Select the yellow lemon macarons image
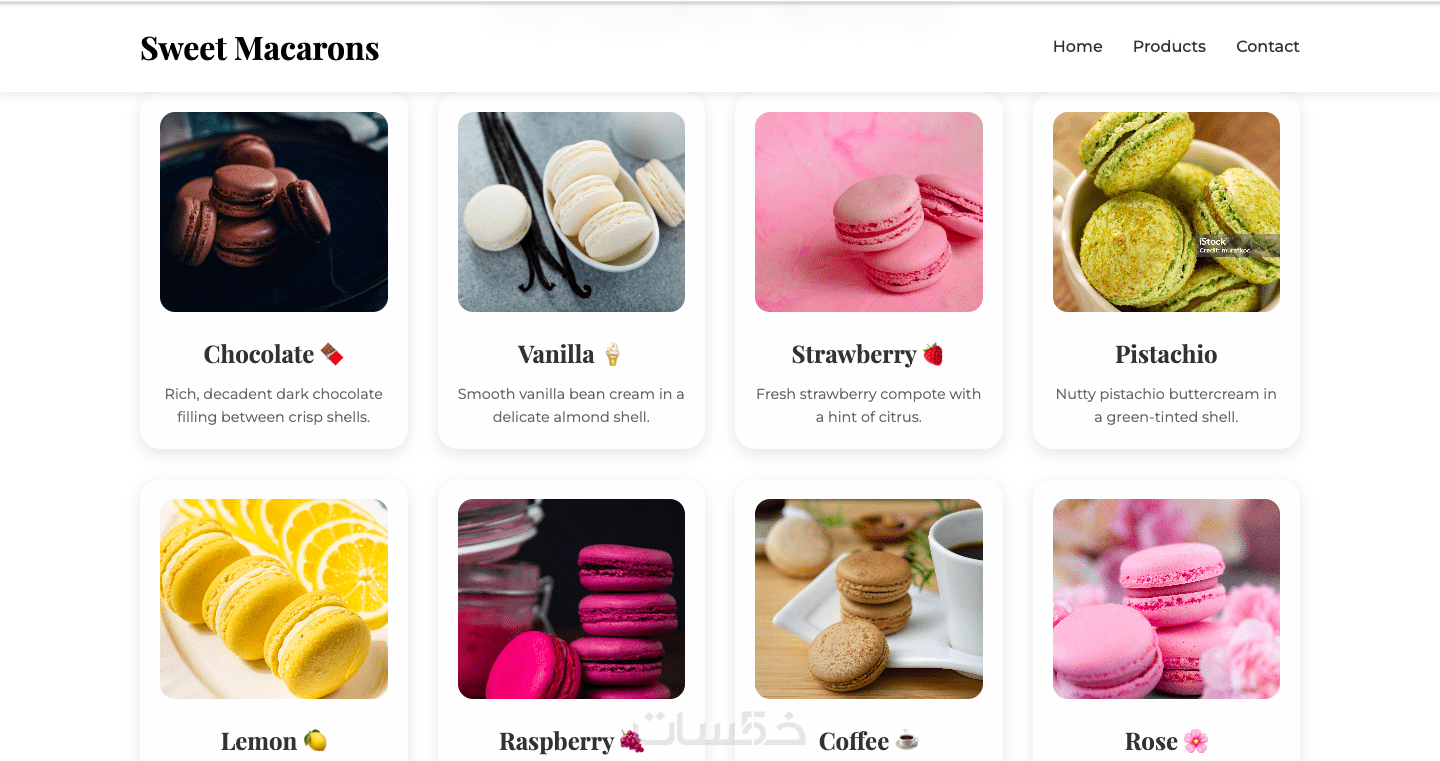Image resolution: width=1440 pixels, height=761 pixels. (x=274, y=599)
